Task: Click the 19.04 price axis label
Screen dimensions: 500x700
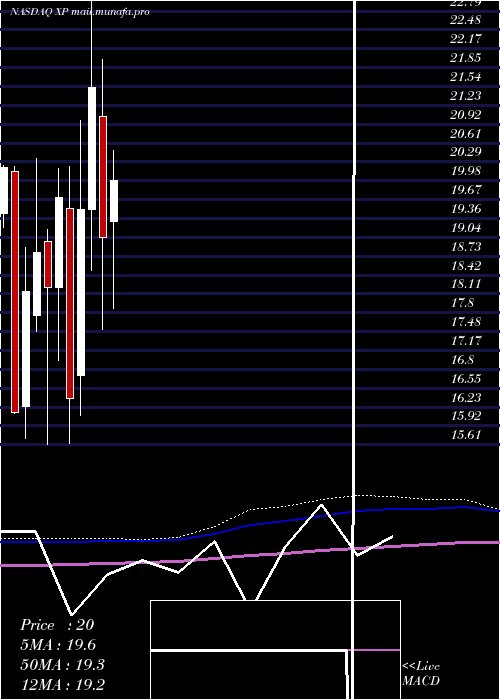Action: point(466,228)
